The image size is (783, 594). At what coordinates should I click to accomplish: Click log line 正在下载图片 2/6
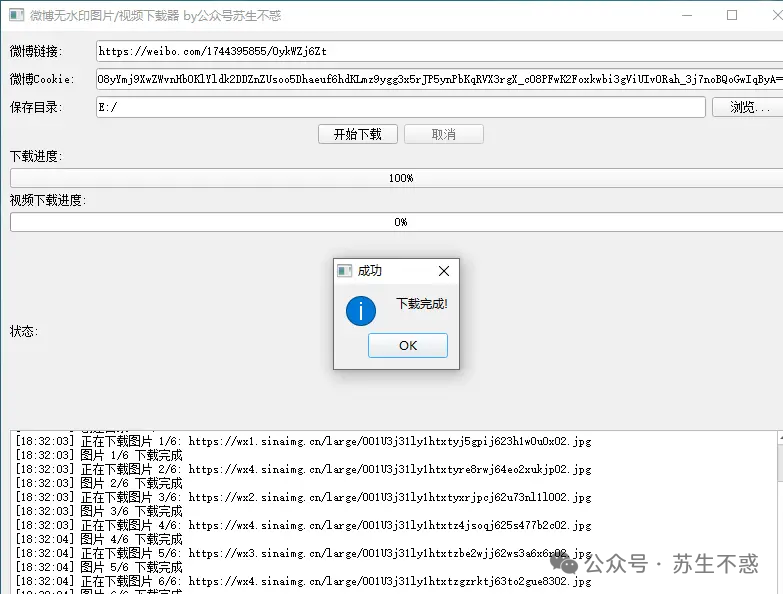pyautogui.click(x=303, y=469)
